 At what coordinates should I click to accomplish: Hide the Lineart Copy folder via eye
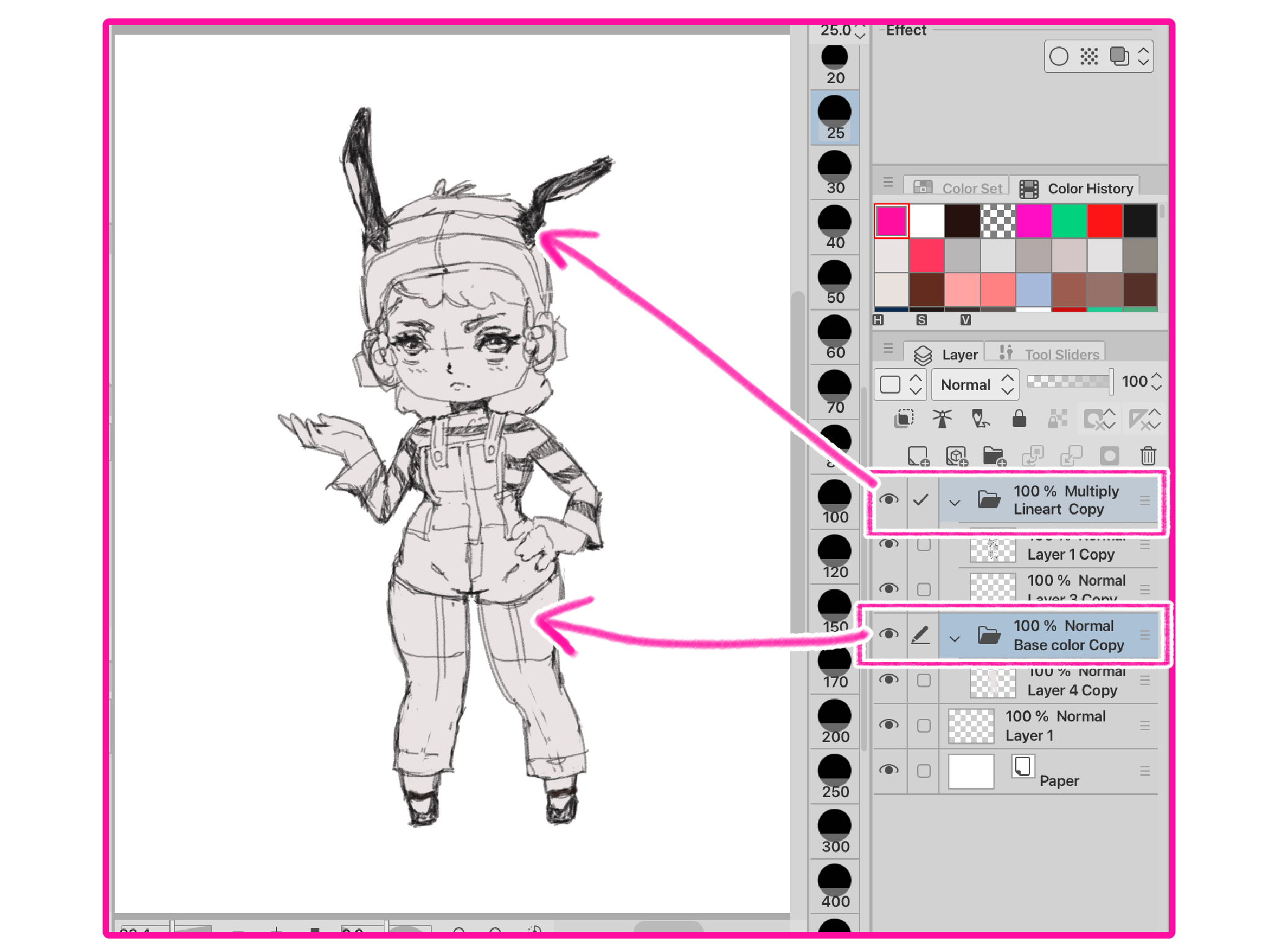pos(889,500)
